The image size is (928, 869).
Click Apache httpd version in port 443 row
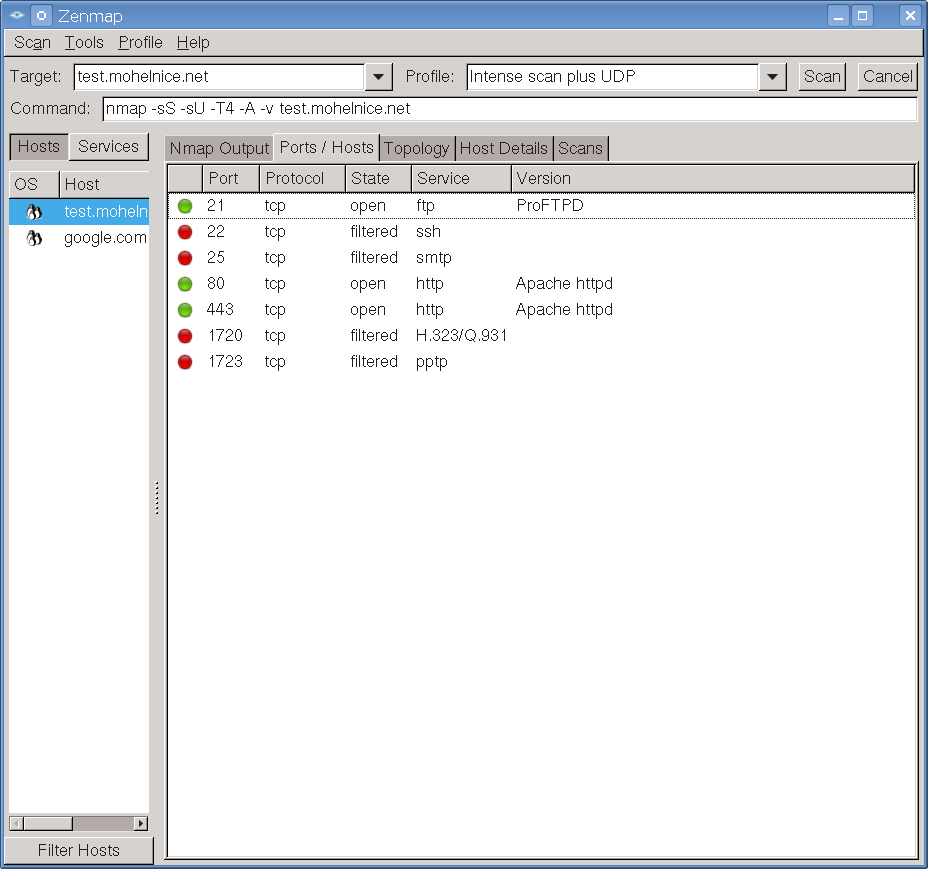click(x=564, y=310)
